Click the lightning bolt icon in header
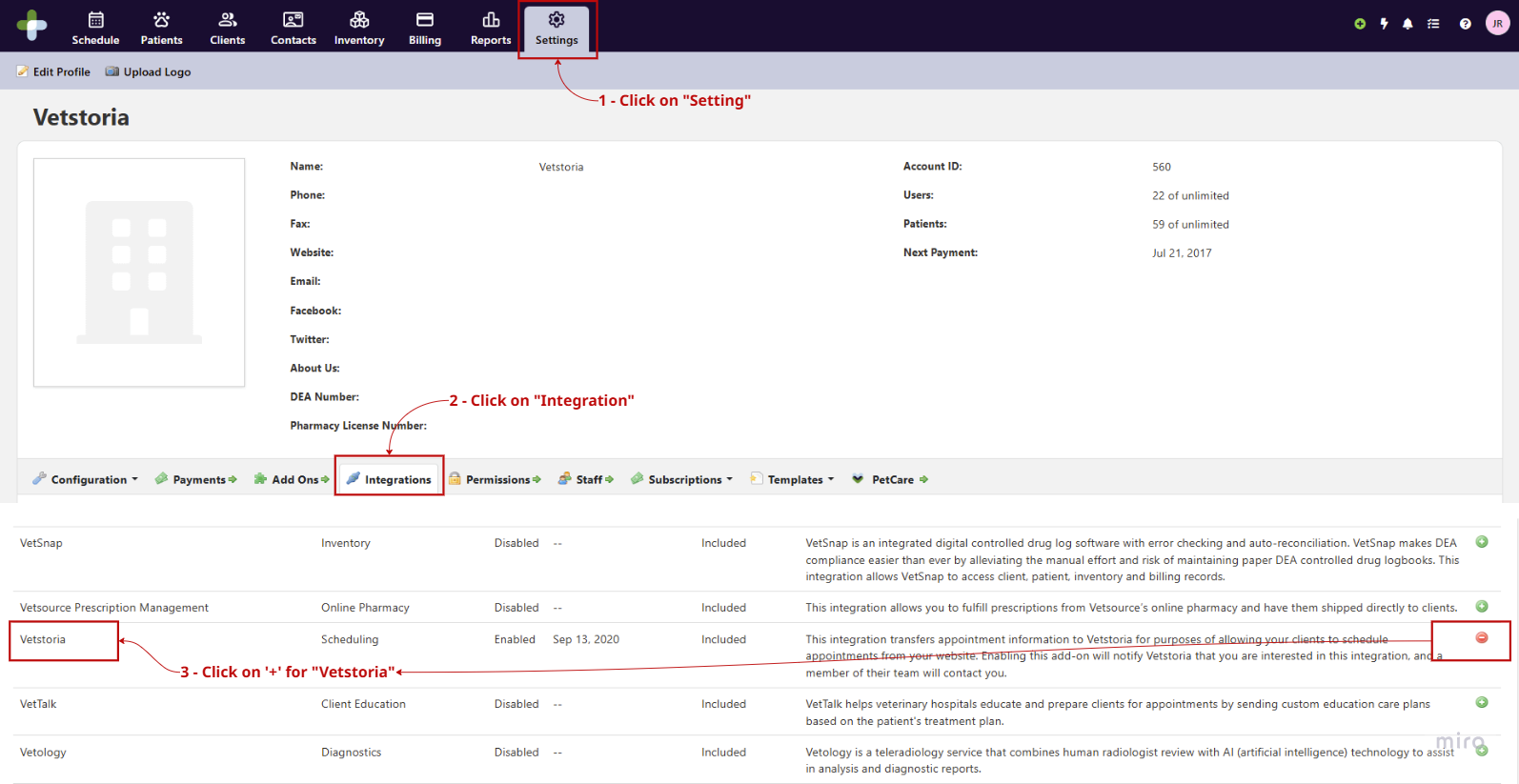The width and height of the screenshot is (1519, 784). coord(1384,24)
